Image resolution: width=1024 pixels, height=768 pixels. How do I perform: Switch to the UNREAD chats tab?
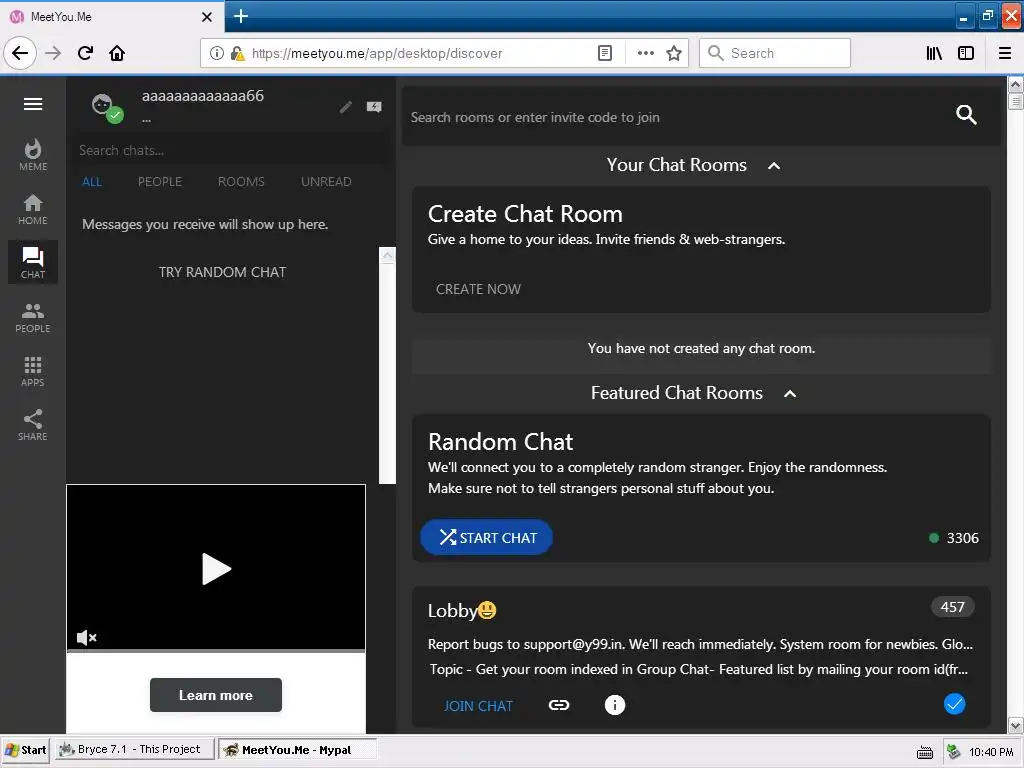326,182
